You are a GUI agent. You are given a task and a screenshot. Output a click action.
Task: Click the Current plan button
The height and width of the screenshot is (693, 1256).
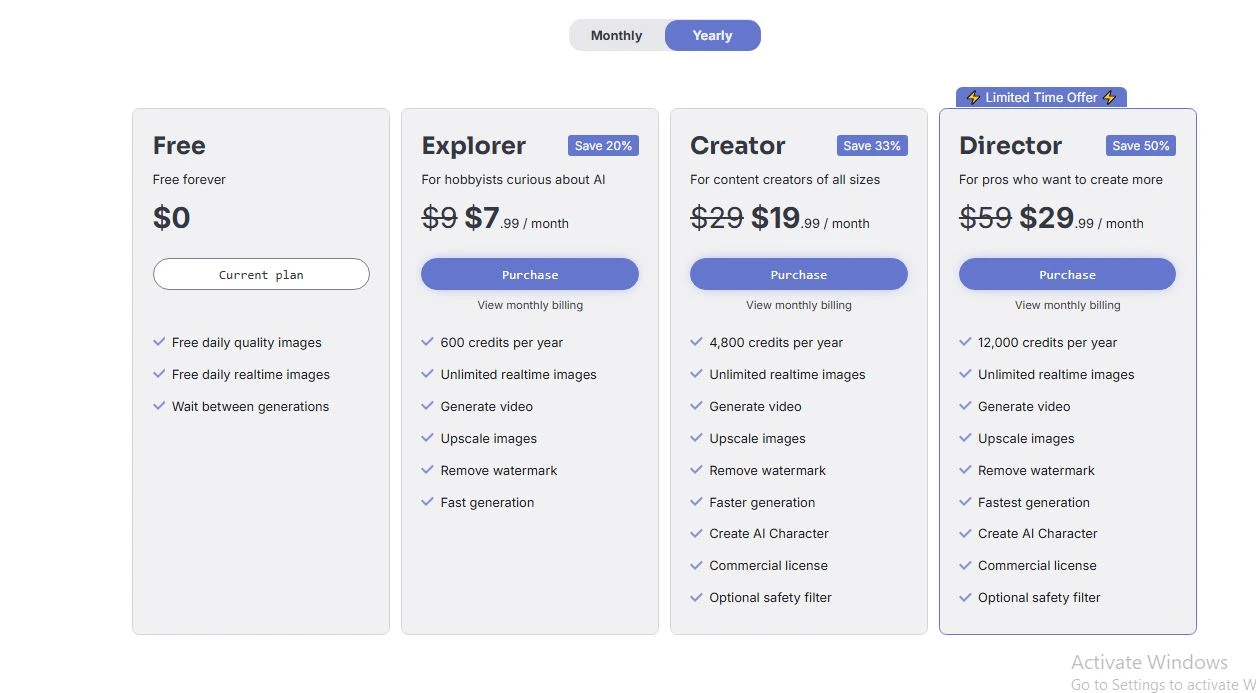pyautogui.click(x=261, y=274)
